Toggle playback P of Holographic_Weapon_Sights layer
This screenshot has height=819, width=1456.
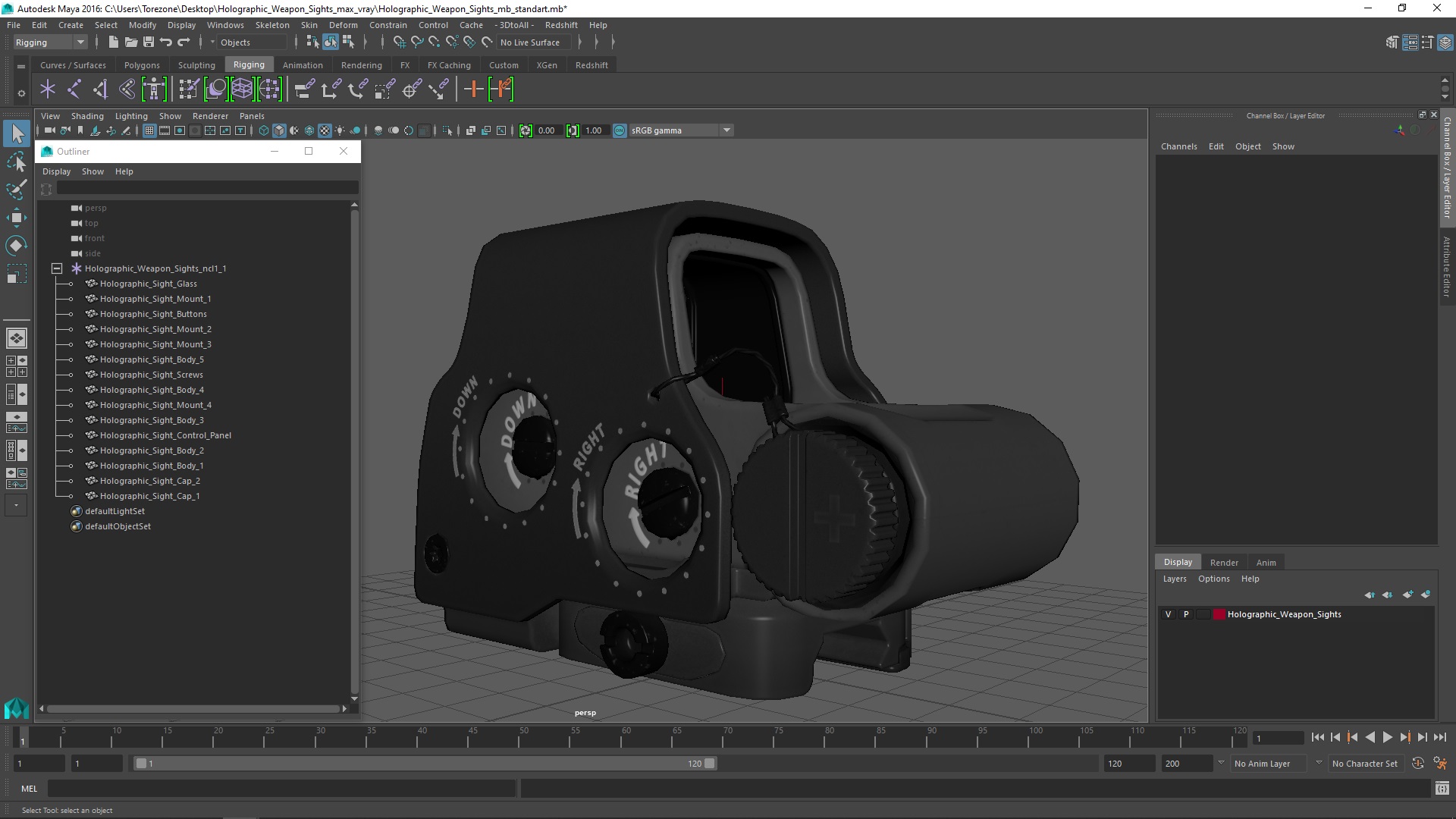pyautogui.click(x=1186, y=614)
